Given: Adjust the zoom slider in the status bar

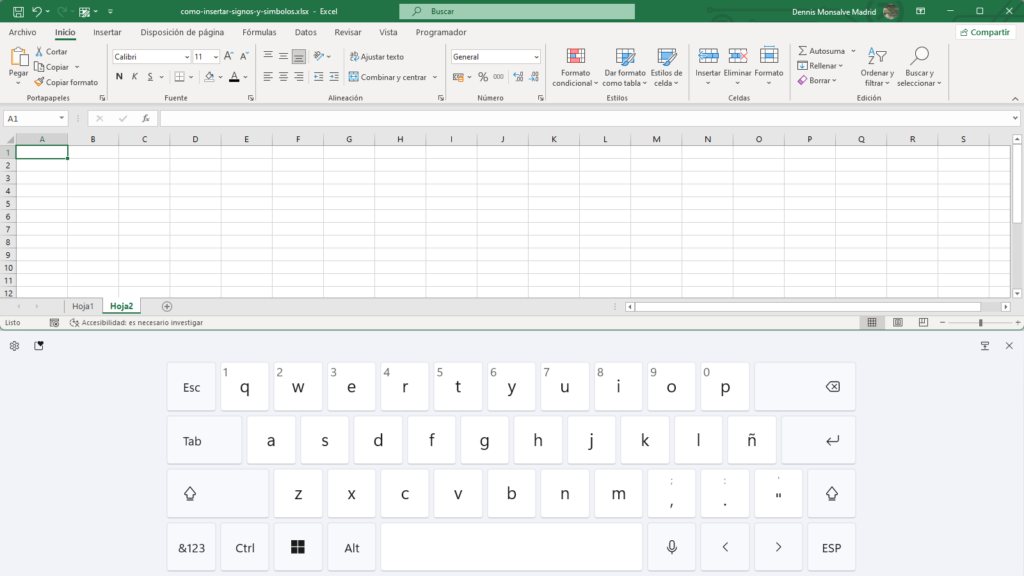Looking at the screenshot, I should pyautogui.click(x=980, y=322).
